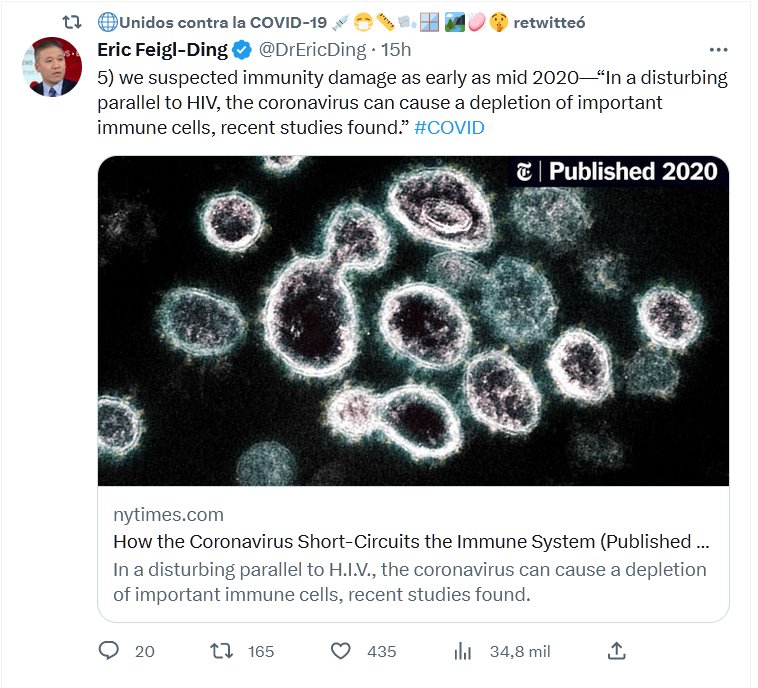Like the tweet with the heart icon

tap(341, 651)
